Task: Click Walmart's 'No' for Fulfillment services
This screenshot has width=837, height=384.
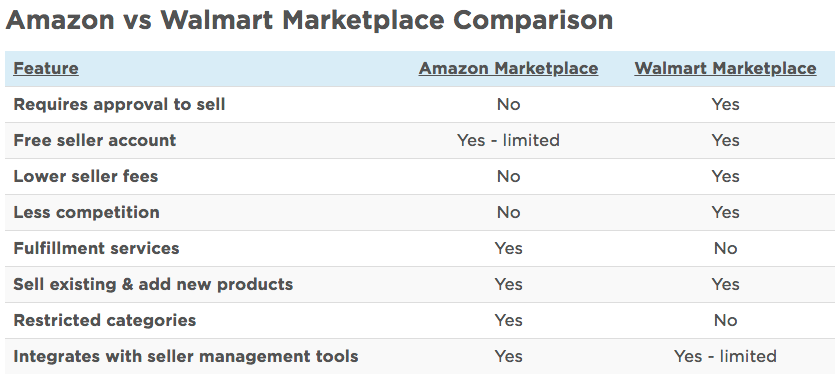Action: tap(725, 248)
